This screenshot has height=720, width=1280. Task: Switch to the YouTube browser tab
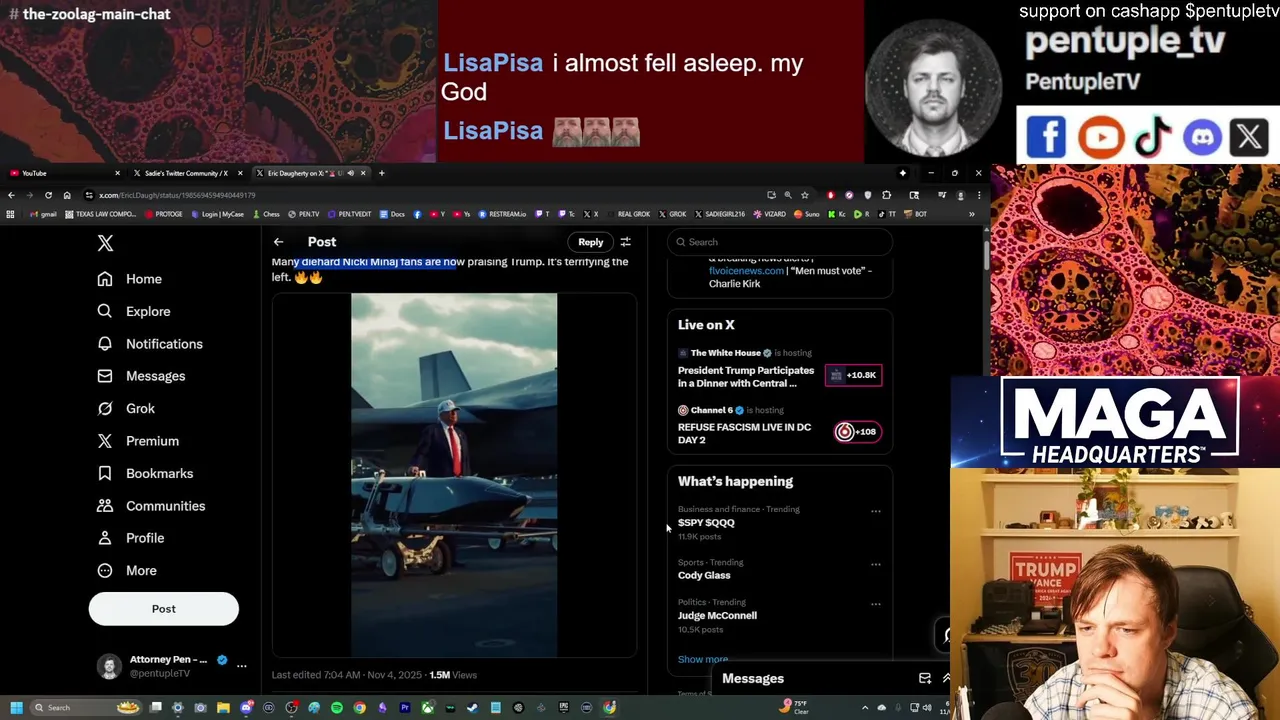tap(62, 173)
